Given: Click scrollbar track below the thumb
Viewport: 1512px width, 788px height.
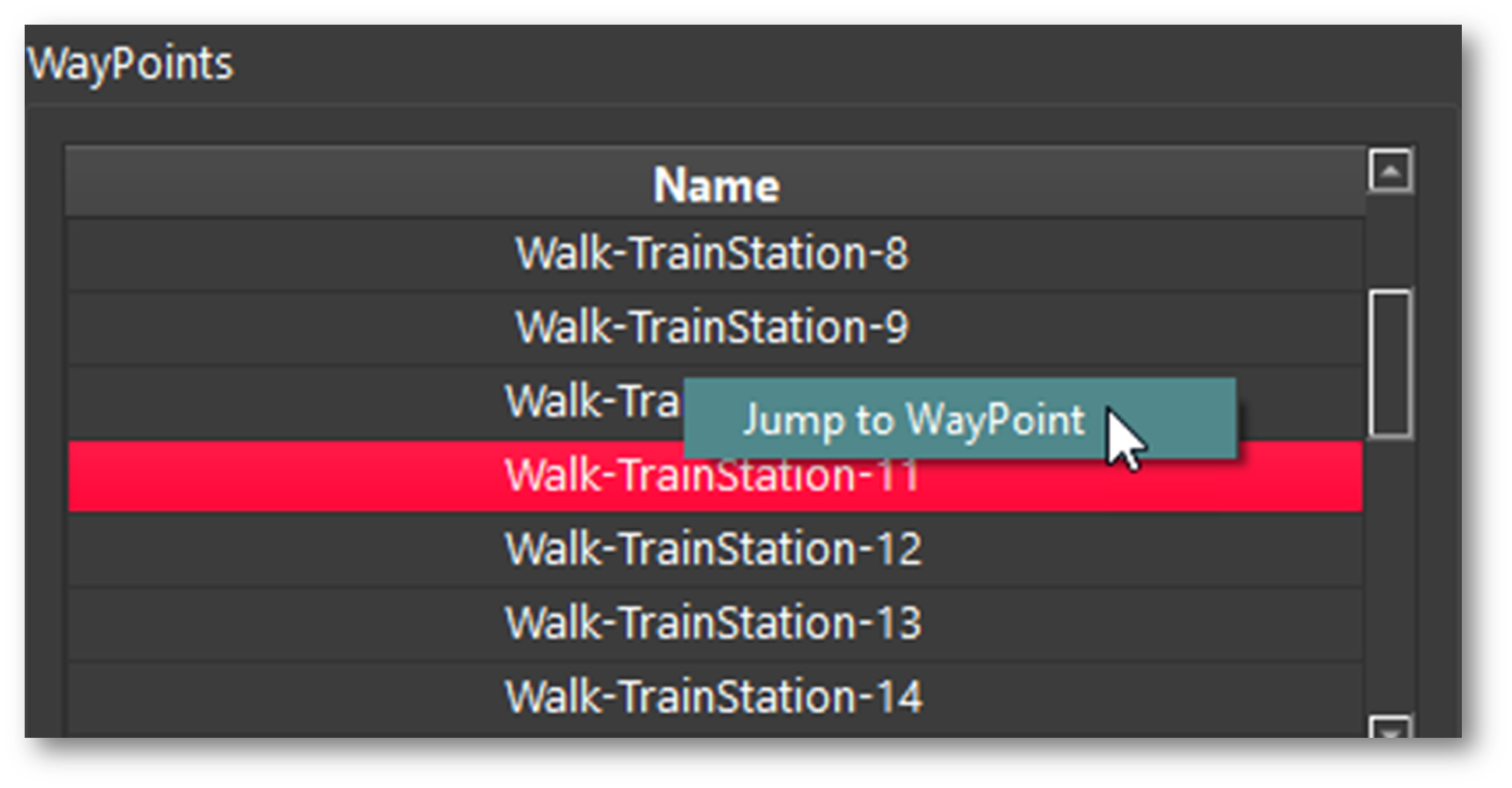Looking at the screenshot, I should tap(1390, 579).
